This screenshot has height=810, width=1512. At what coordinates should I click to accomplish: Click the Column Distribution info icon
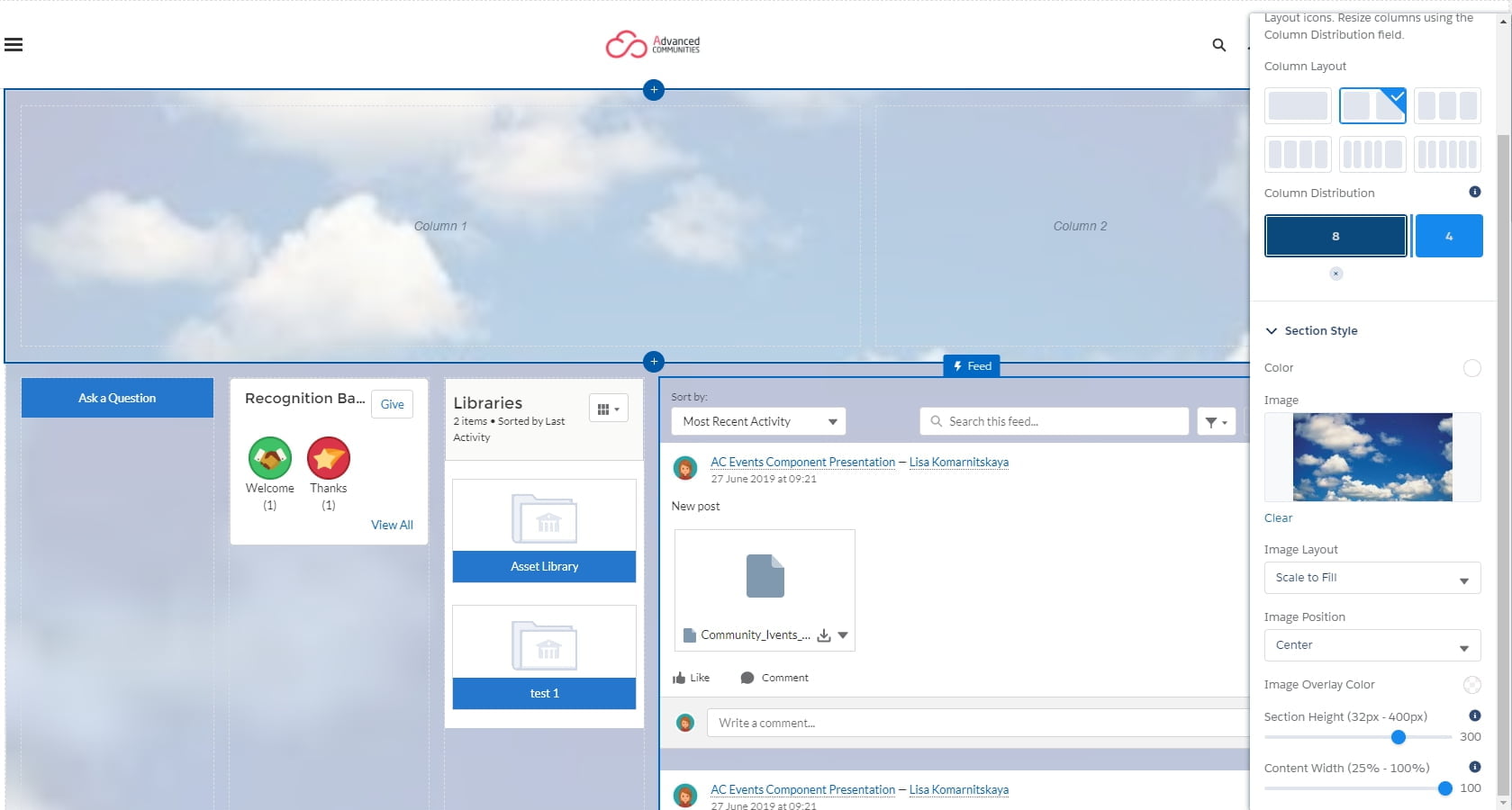1474,192
